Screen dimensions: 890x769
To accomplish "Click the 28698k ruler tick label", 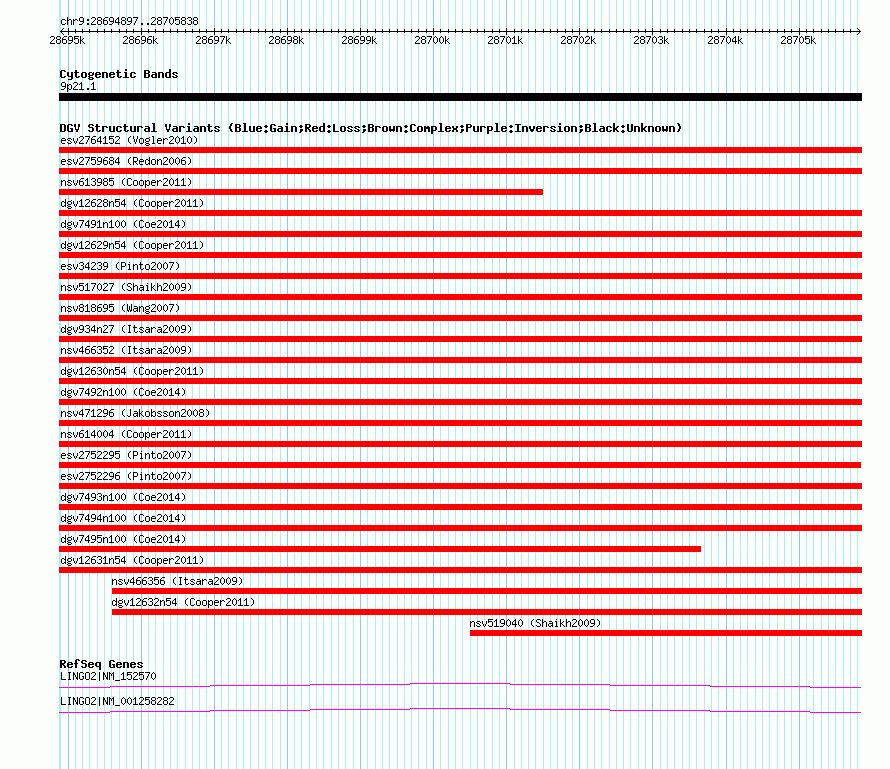I will [286, 40].
